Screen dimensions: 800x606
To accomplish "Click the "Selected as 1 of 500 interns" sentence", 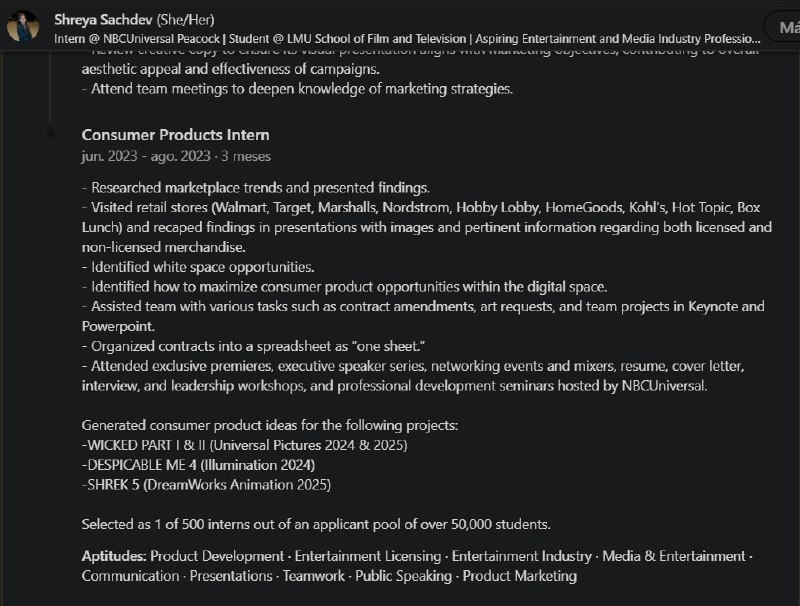I will pyautogui.click(x=316, y=524).
